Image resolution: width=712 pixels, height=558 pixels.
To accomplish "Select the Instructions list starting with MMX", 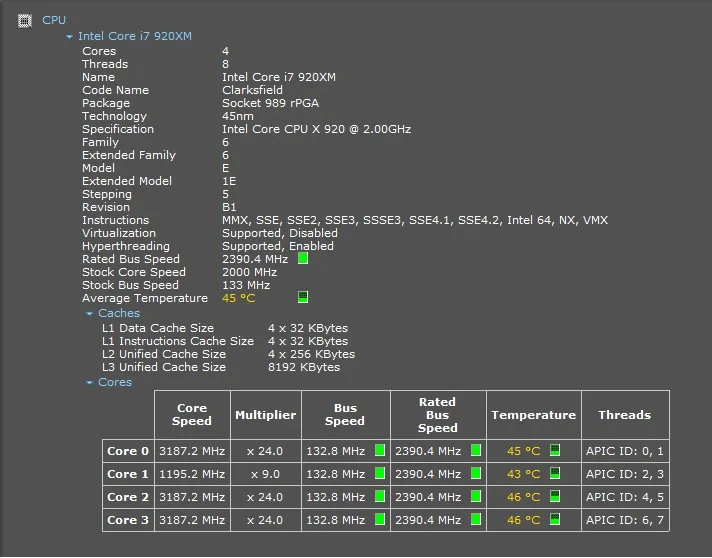I will [x=415, y=220].
